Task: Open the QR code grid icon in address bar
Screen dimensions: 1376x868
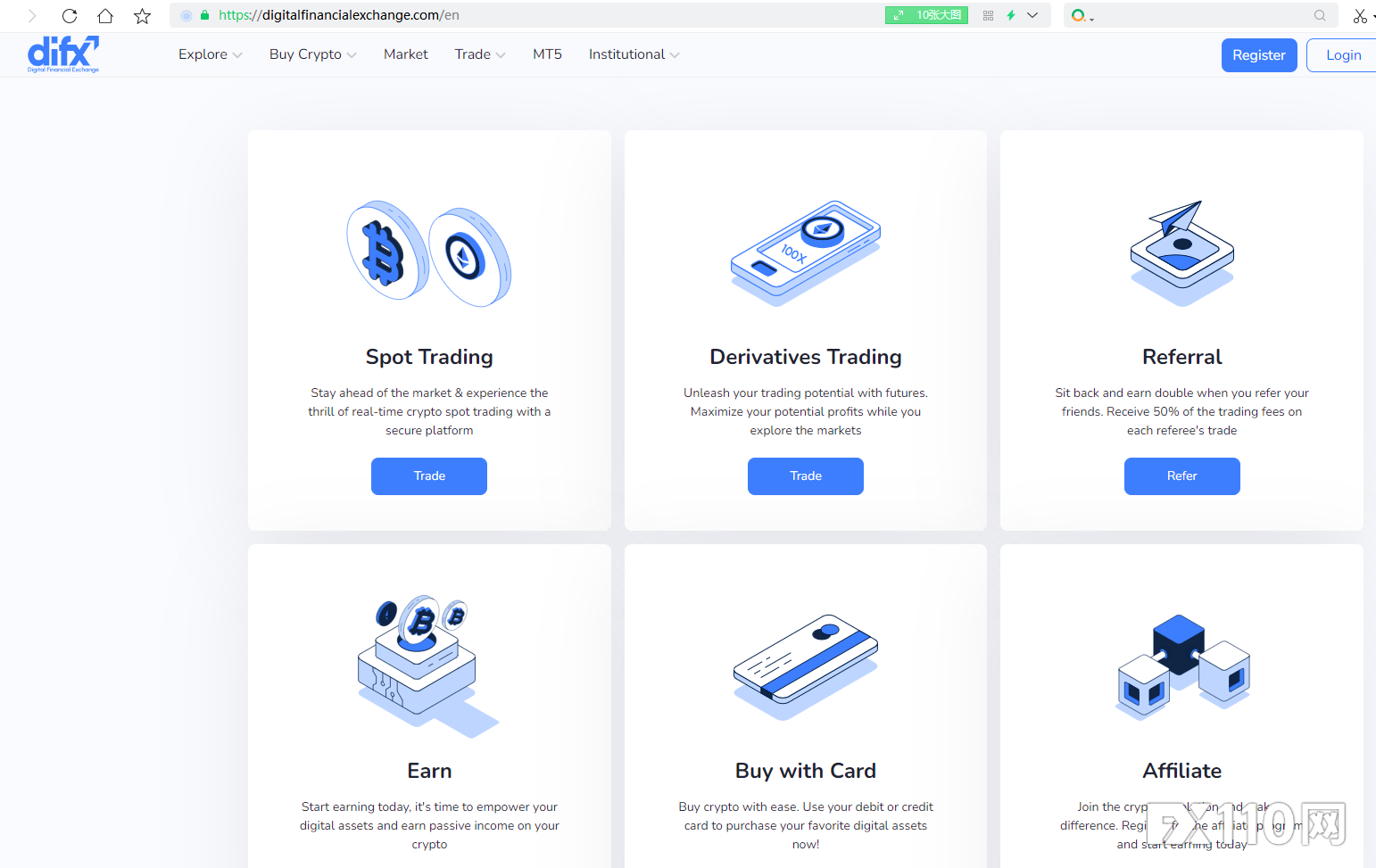Action: click(x=988, y=15)
